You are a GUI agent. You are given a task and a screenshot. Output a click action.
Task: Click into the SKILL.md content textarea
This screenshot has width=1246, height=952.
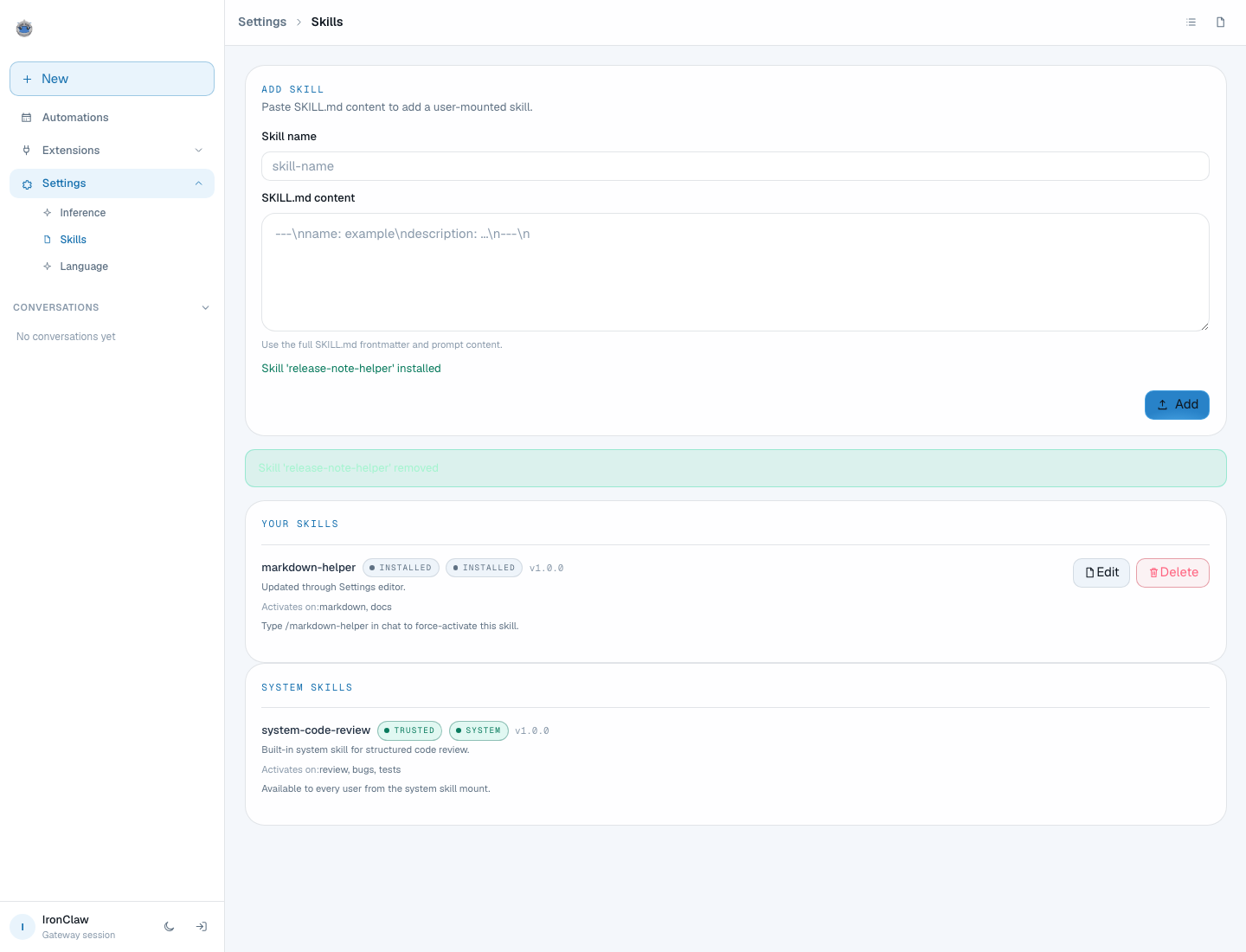[x=735, y=273]
